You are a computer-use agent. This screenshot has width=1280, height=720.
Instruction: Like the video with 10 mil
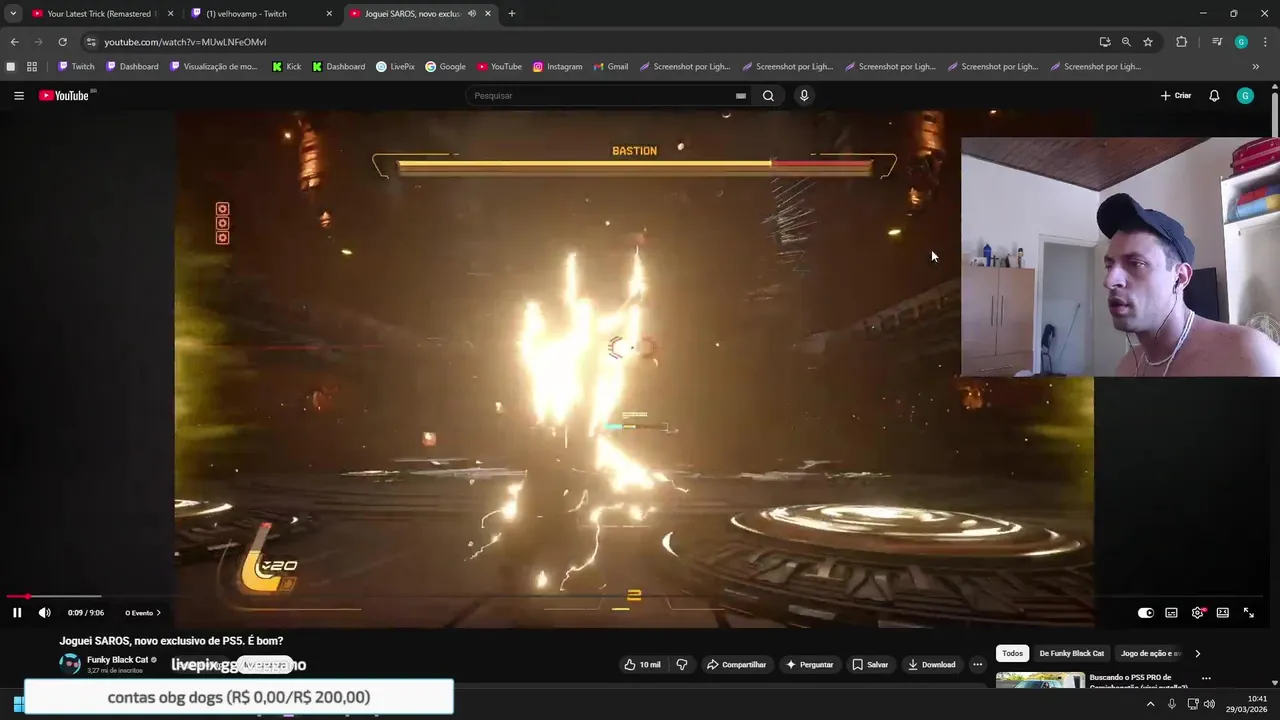pyautogui.click(x=641, y=664)
